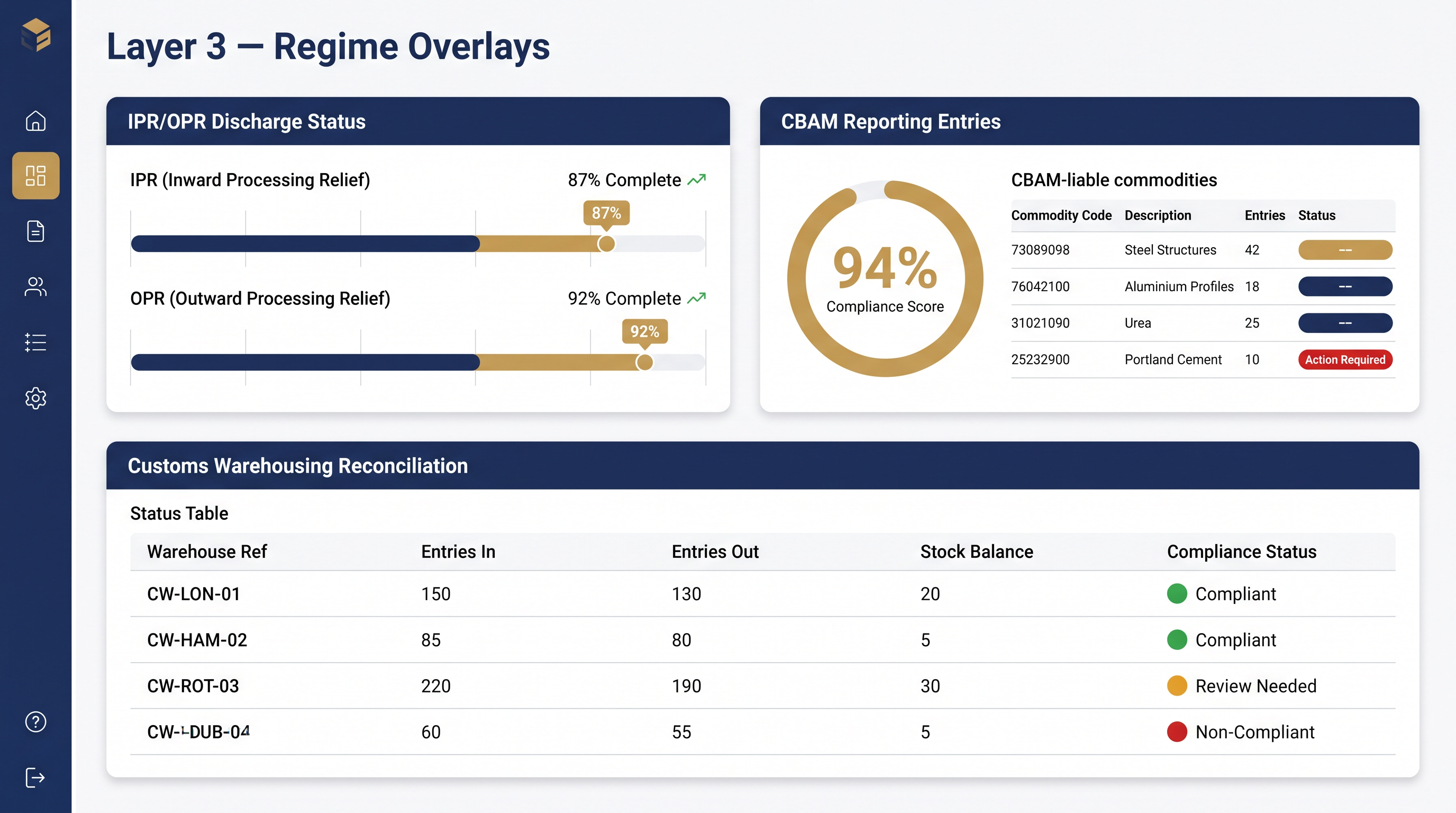Click the navy status pill for Urea

pos(1345,323)
